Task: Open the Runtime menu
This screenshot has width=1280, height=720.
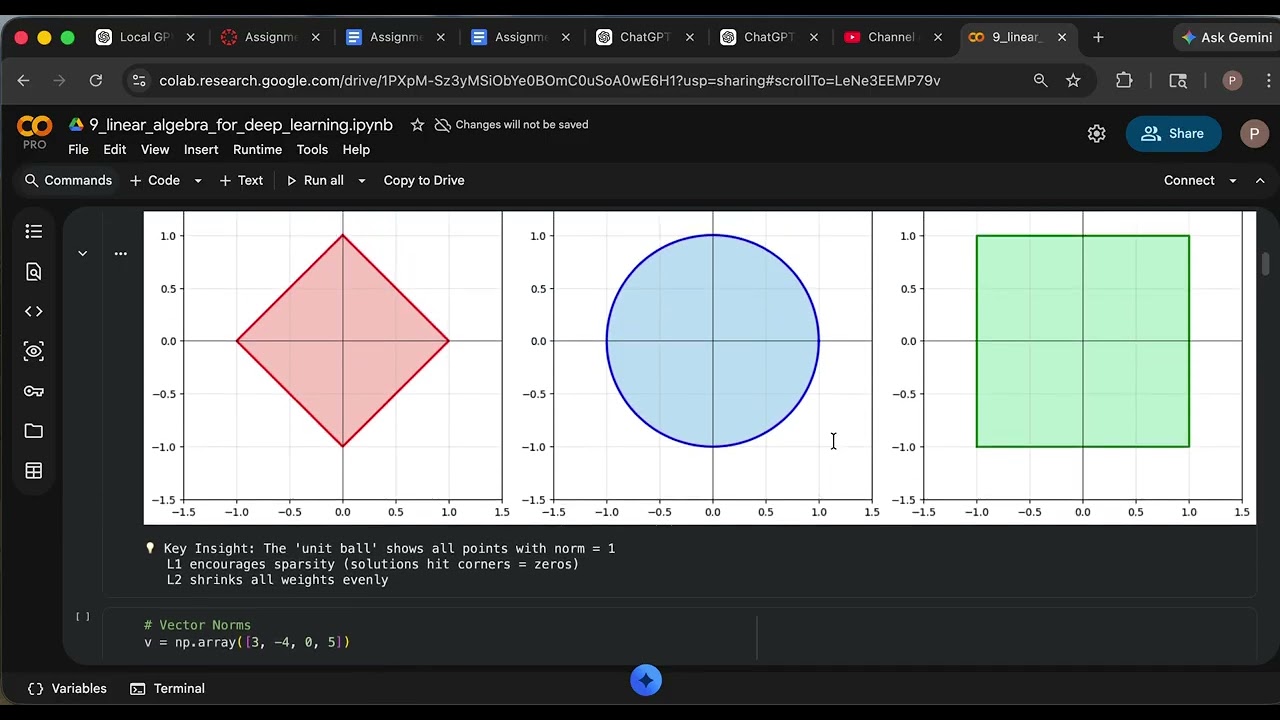Action: click(x=257, y=150)
